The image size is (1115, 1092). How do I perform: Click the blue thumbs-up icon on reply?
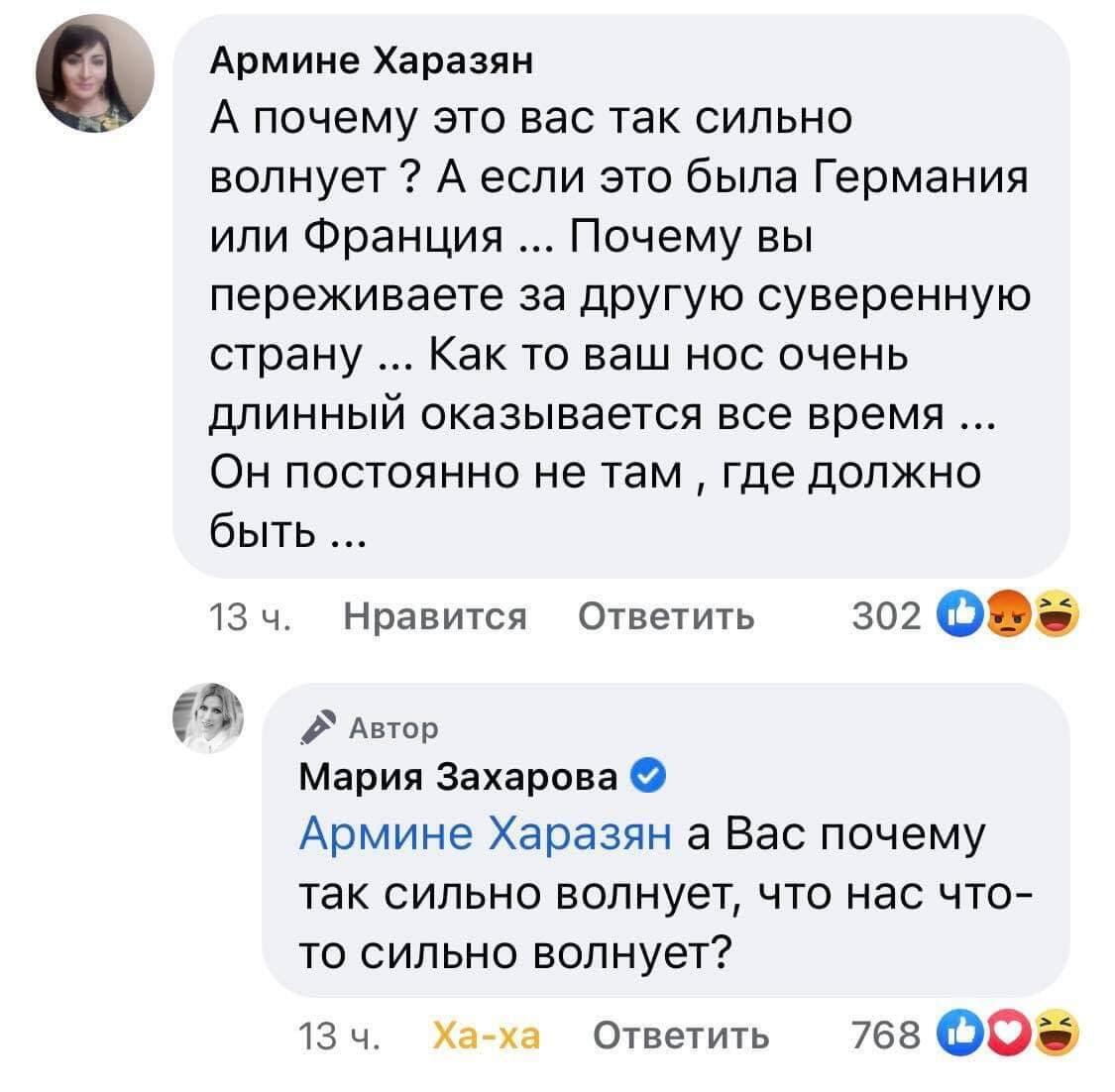coord(960,1033)
